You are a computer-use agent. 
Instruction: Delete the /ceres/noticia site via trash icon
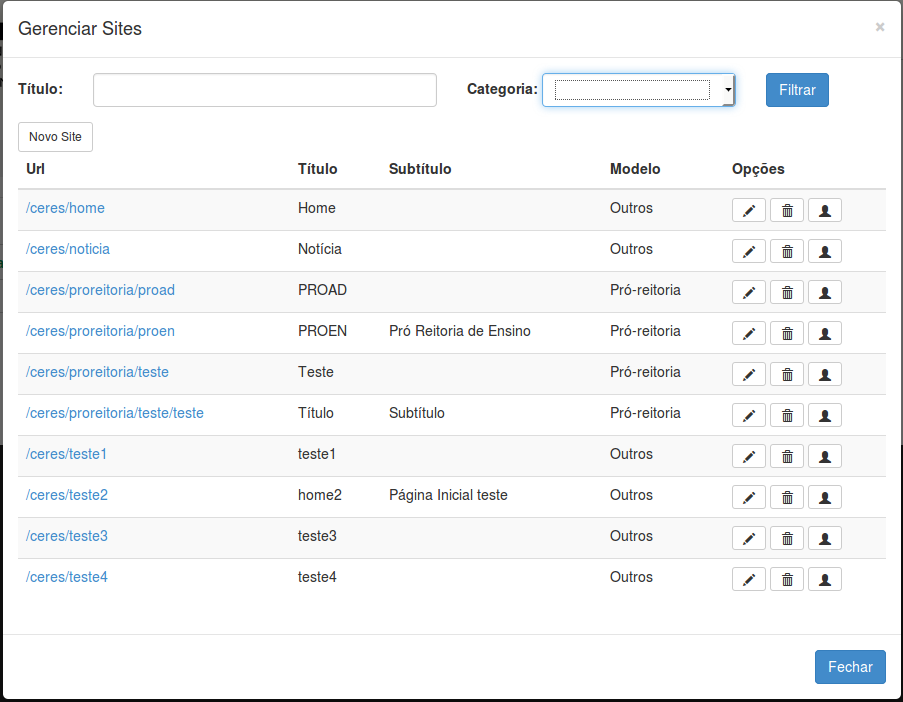pyautogui.click(x=787, y=251)
